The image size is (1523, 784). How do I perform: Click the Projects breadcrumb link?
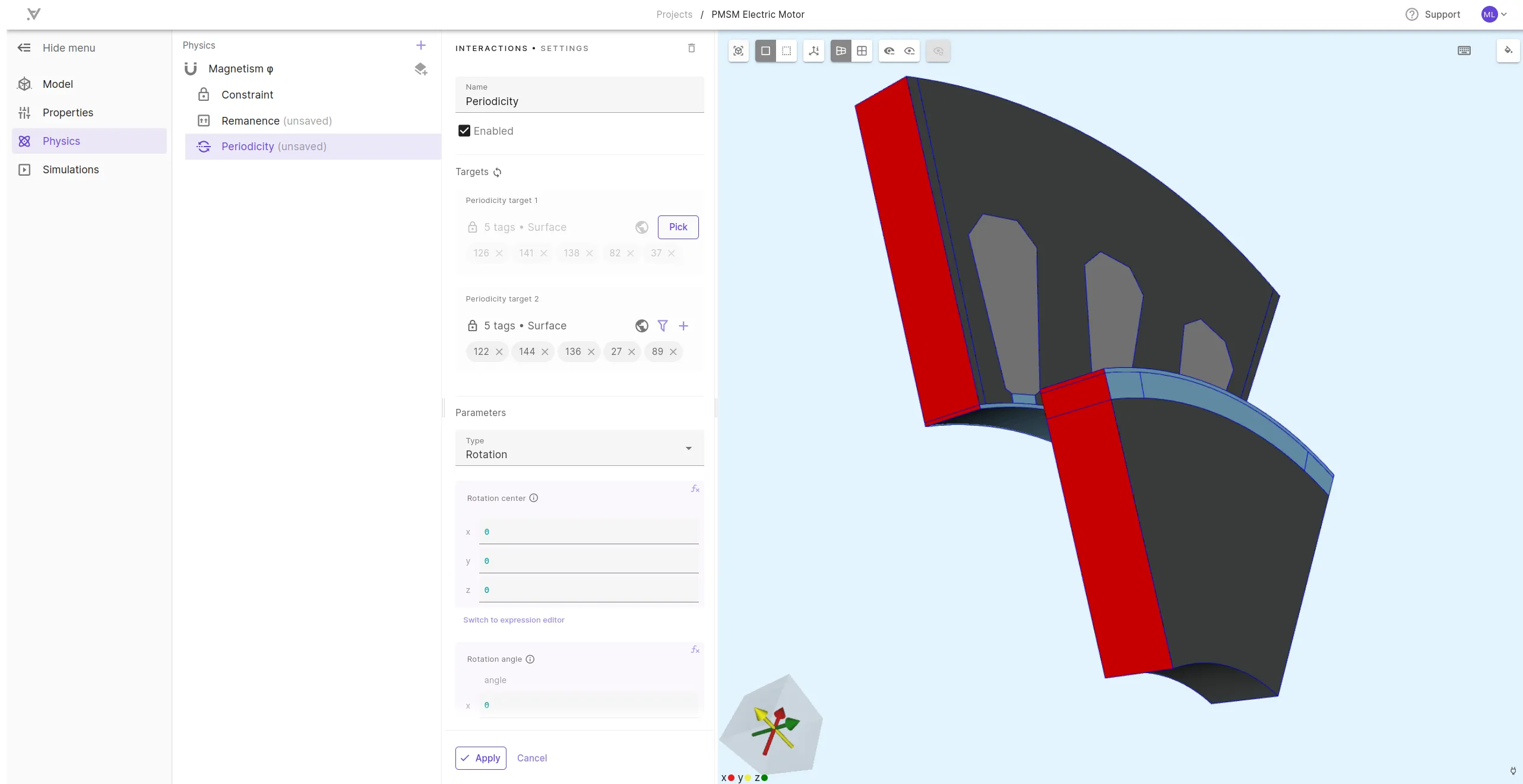pos(675,14)
